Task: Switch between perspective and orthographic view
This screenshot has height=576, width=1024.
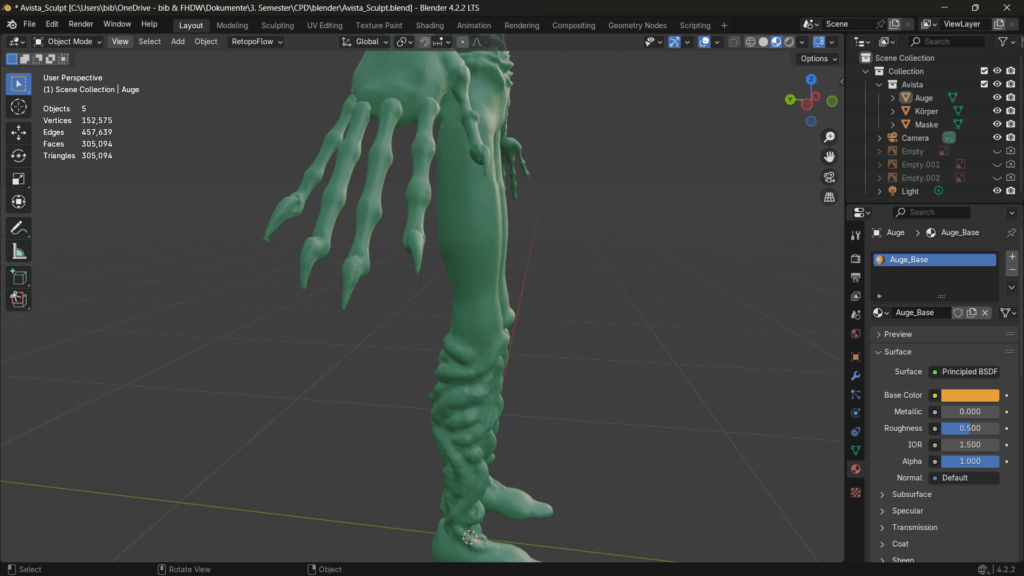Action: click(829, 197)
